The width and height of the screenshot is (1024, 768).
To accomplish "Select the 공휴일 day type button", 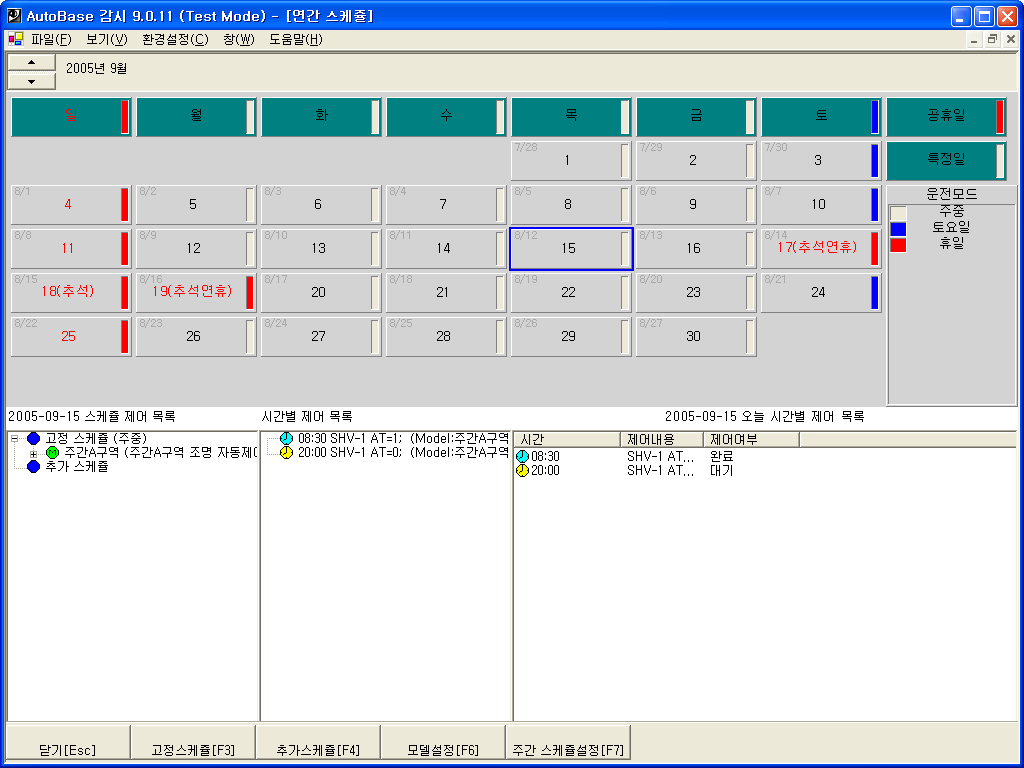I will pos(945,116).
